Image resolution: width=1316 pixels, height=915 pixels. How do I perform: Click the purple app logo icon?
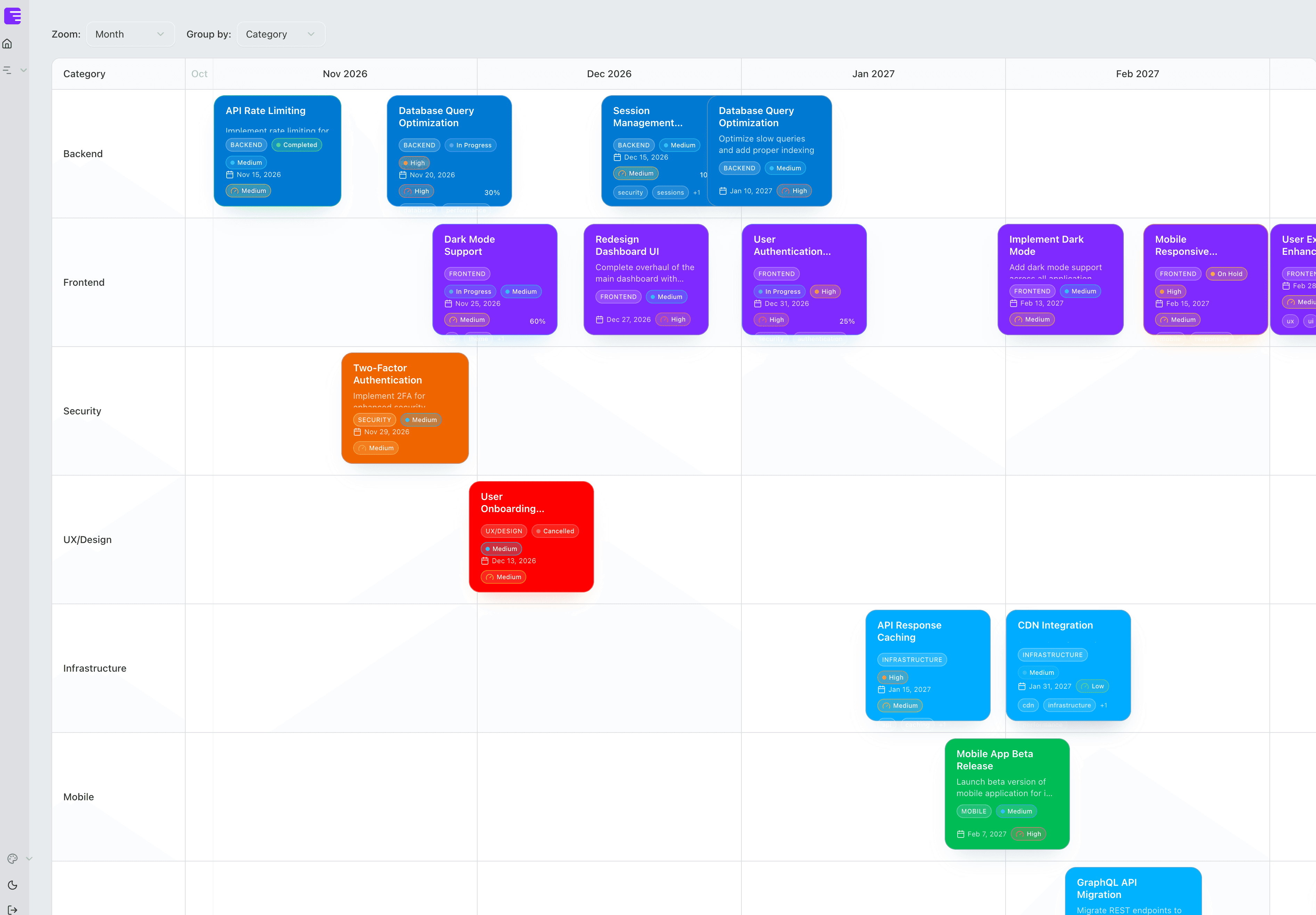pos(13,16)
